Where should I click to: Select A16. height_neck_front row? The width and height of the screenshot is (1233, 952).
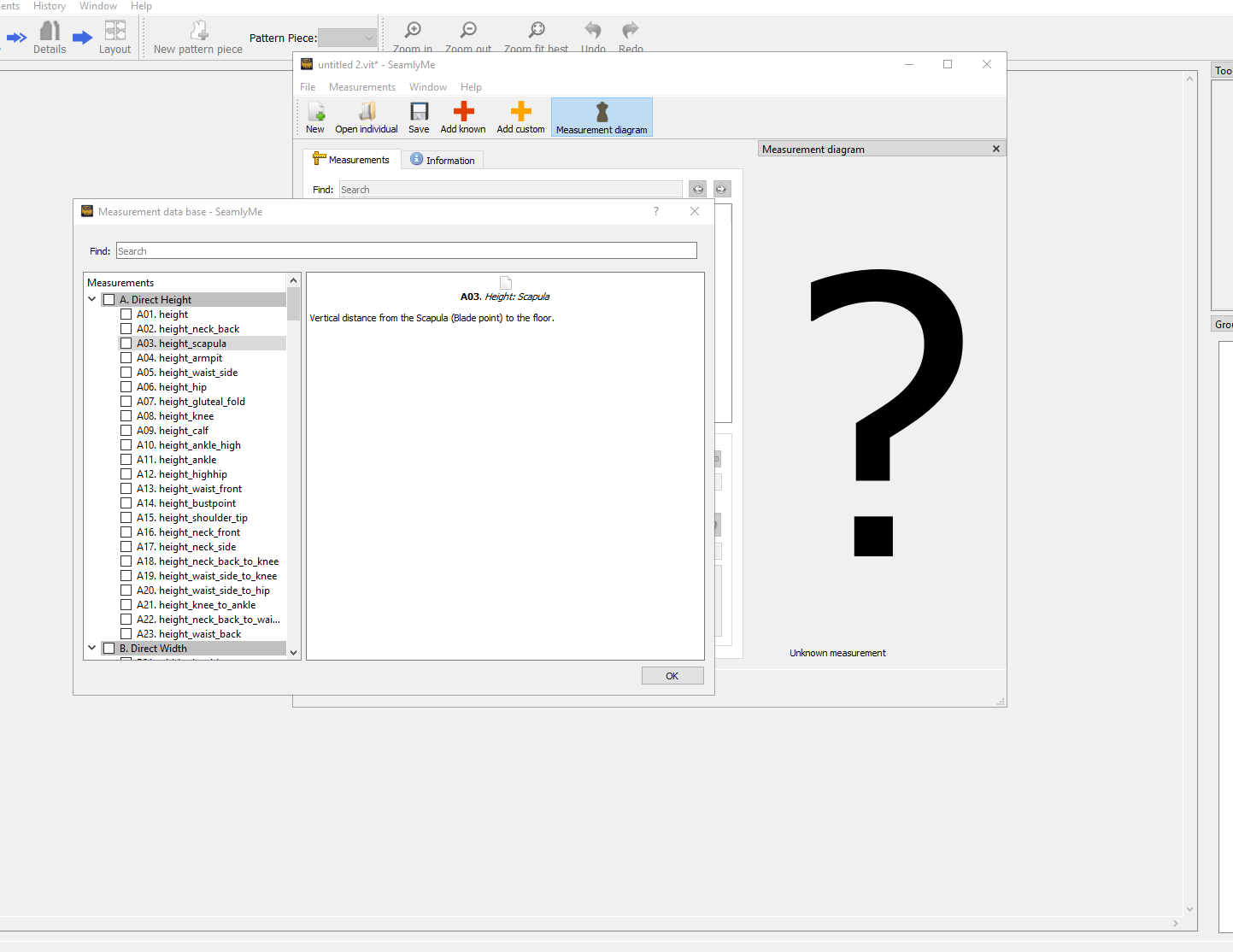point(202,532)
